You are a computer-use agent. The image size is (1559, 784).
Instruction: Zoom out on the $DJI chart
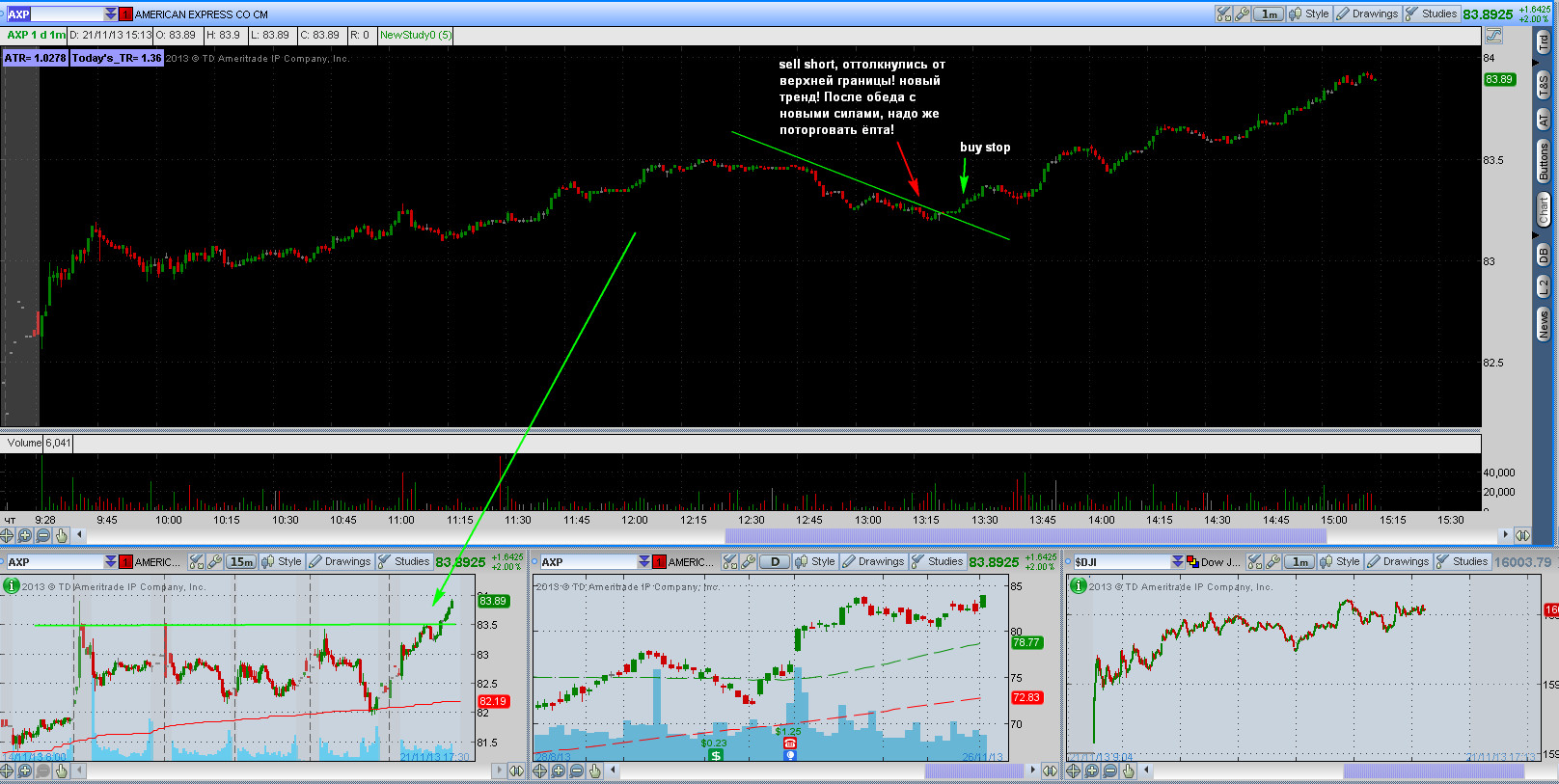(1110, 770)
